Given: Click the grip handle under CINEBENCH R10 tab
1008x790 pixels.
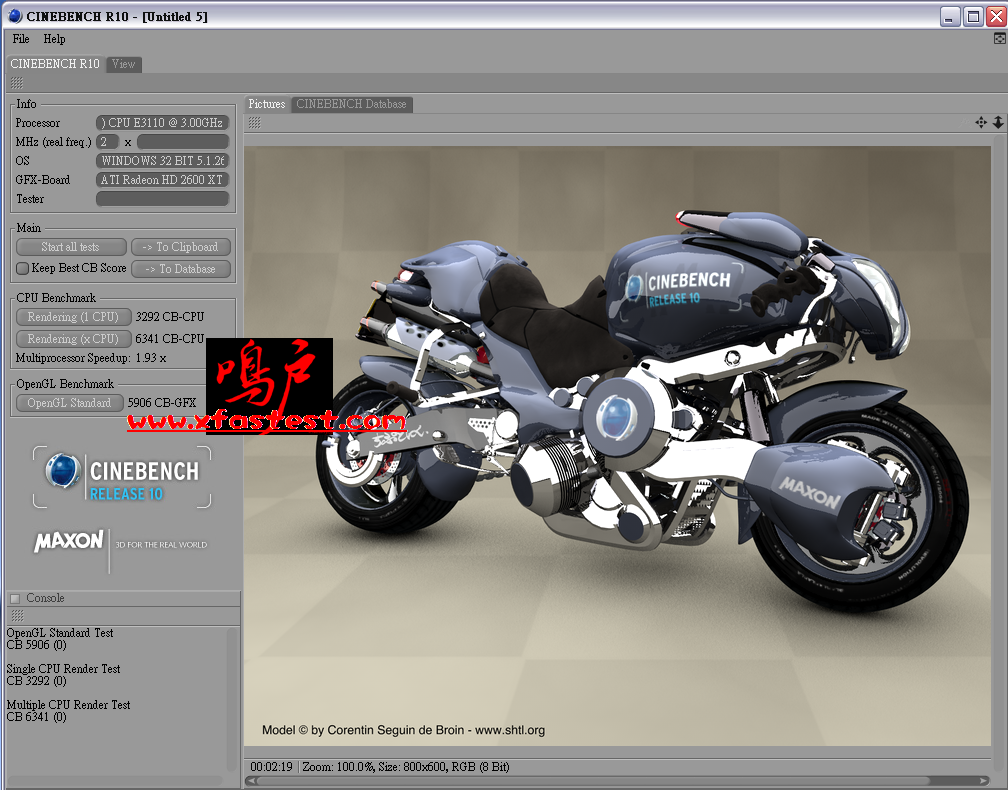Looking at the screenshot, I should pyautogui.click(x=16, y=83).
